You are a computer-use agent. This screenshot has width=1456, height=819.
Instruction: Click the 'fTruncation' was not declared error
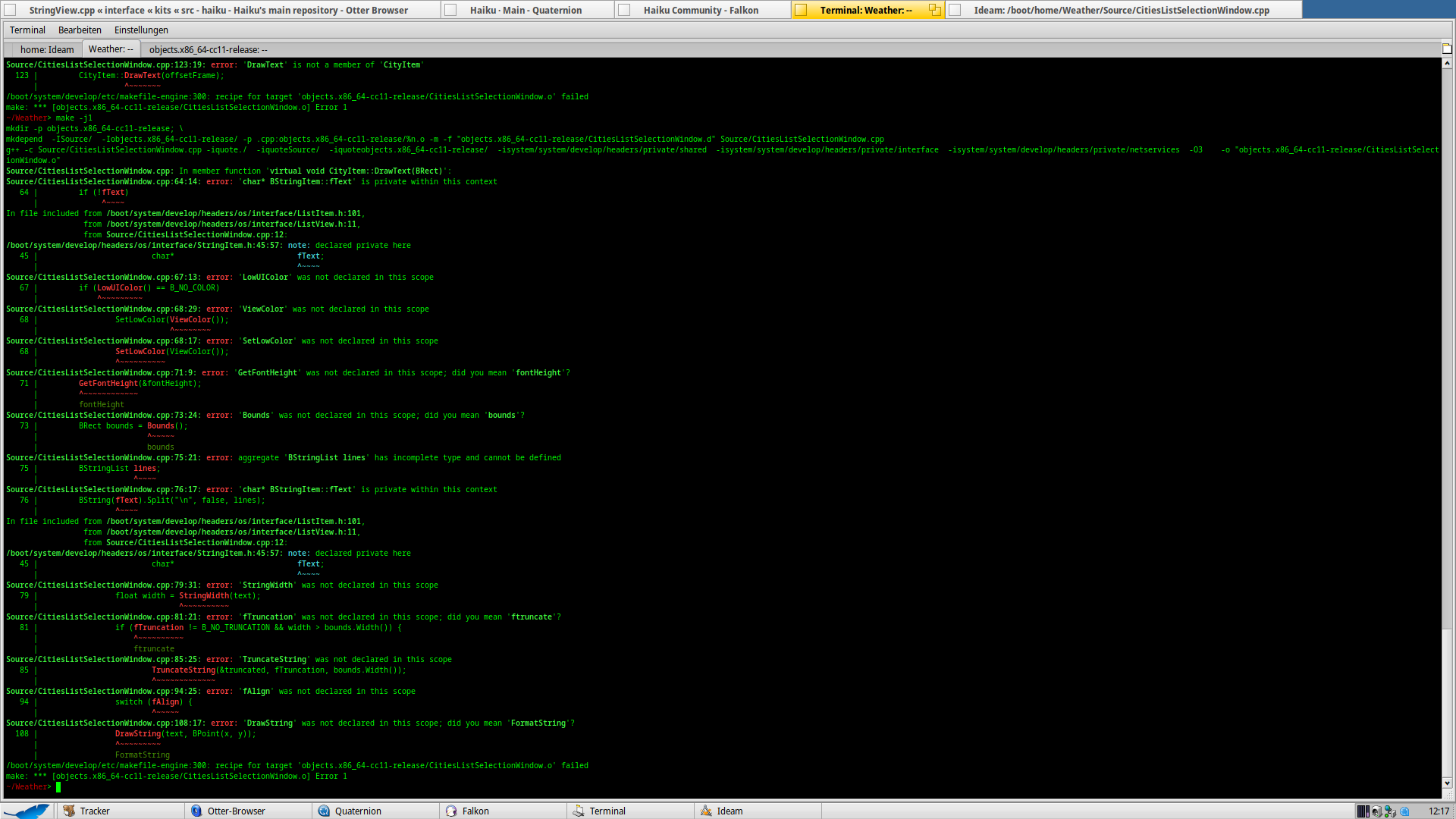tap(284, 617)
